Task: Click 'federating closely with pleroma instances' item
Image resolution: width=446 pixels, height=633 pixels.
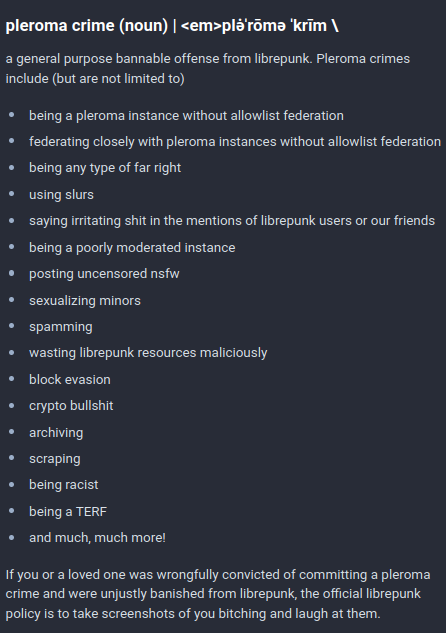Action: point(235,142)
